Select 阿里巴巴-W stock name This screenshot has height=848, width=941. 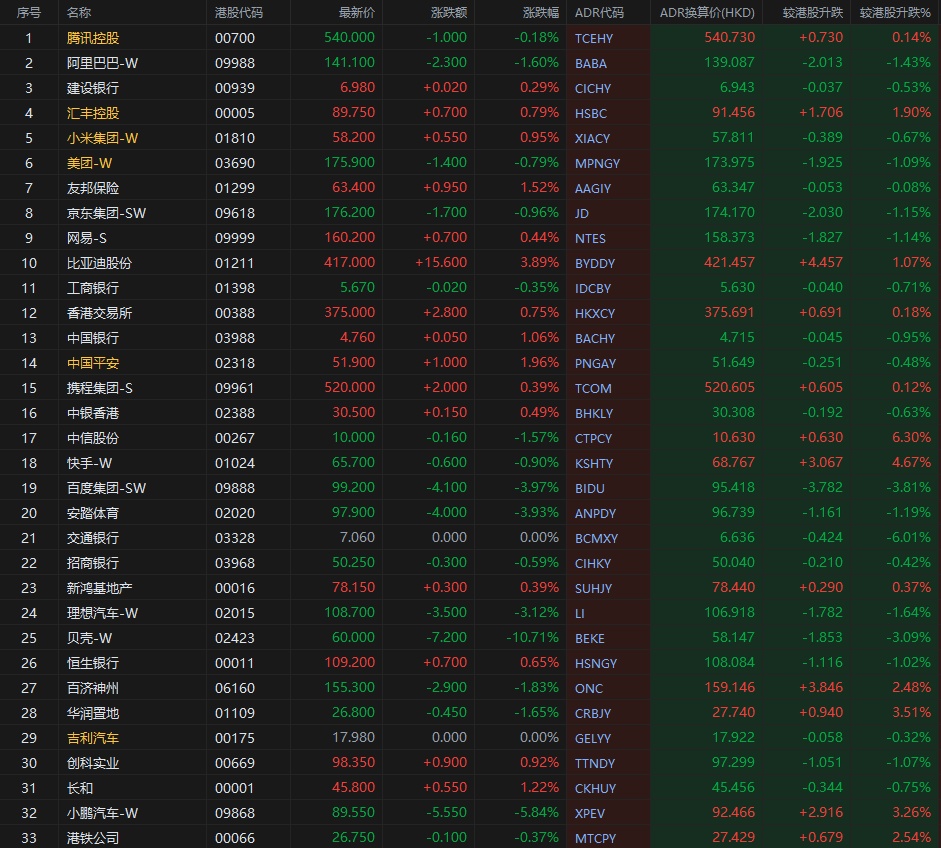point(102,63)
